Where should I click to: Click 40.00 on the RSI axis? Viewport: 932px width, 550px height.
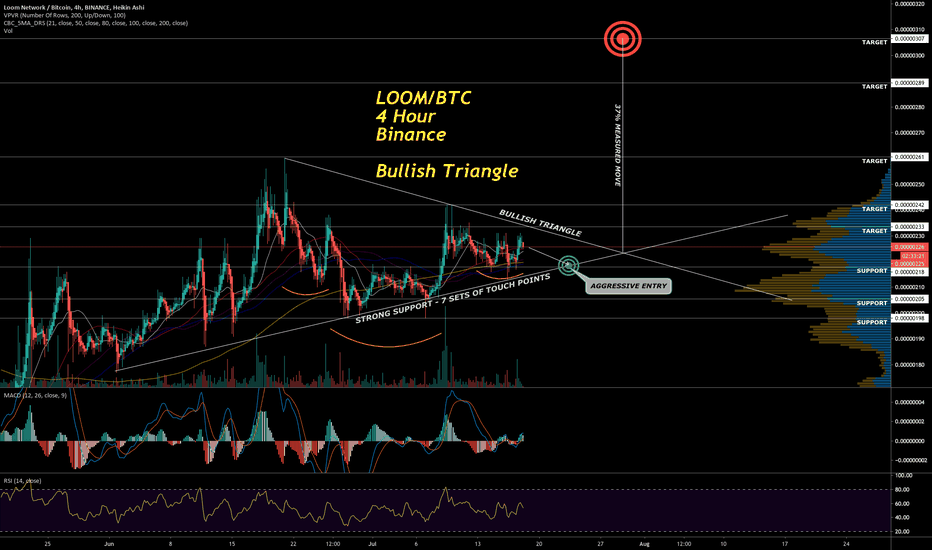coord(902,517)
